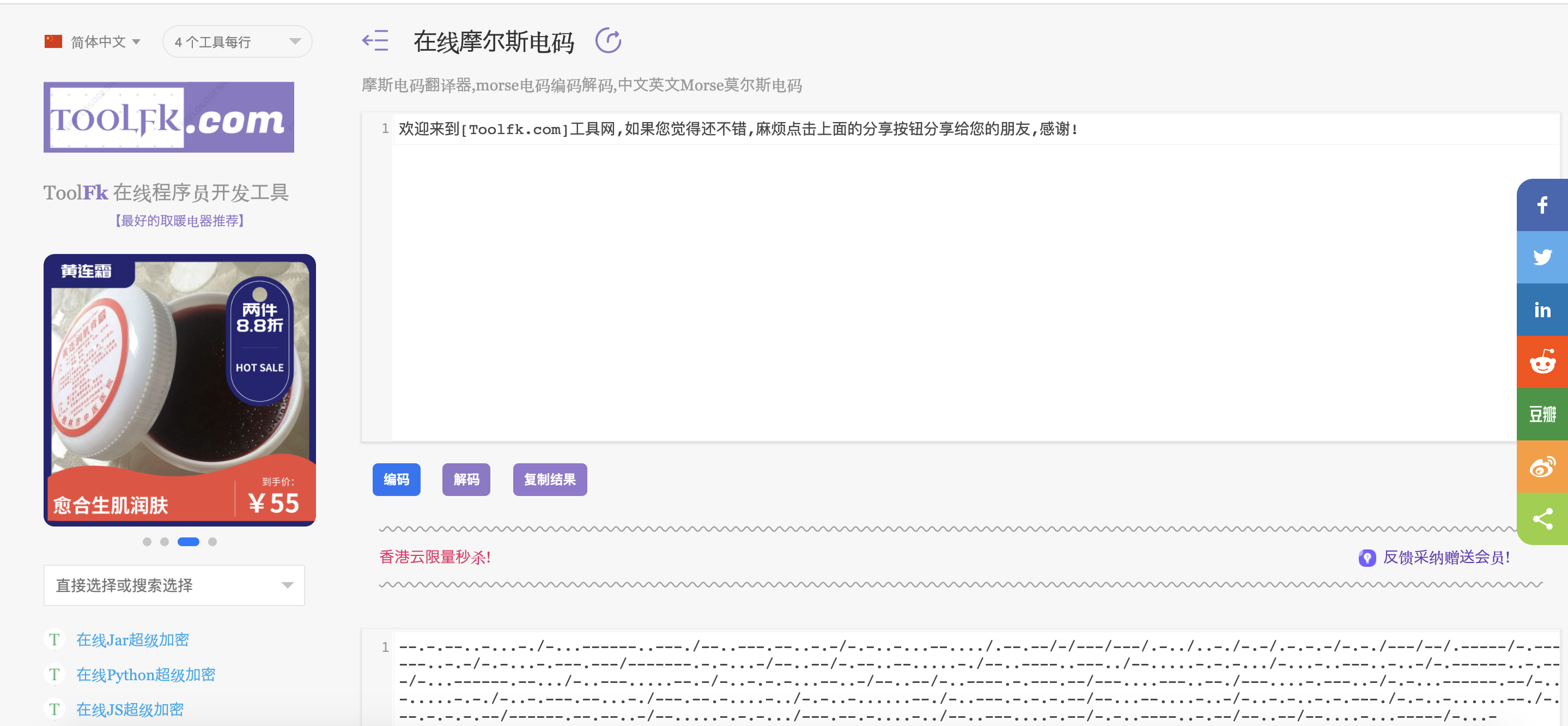Select the last carousel dot indicator
The width and height of the screenshot is (1568, 726).
(212, 541)
